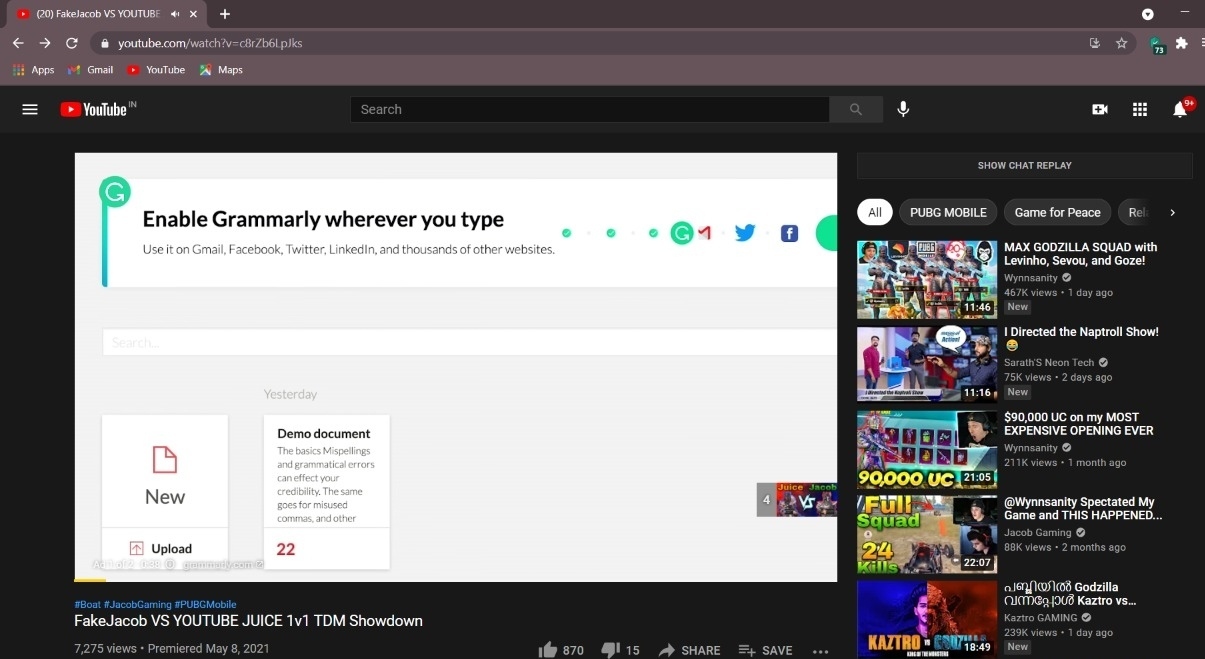This screenshot has width=1205, height=659.
Task: Mute the tab via speaker icon
Action: coord(176,14)
